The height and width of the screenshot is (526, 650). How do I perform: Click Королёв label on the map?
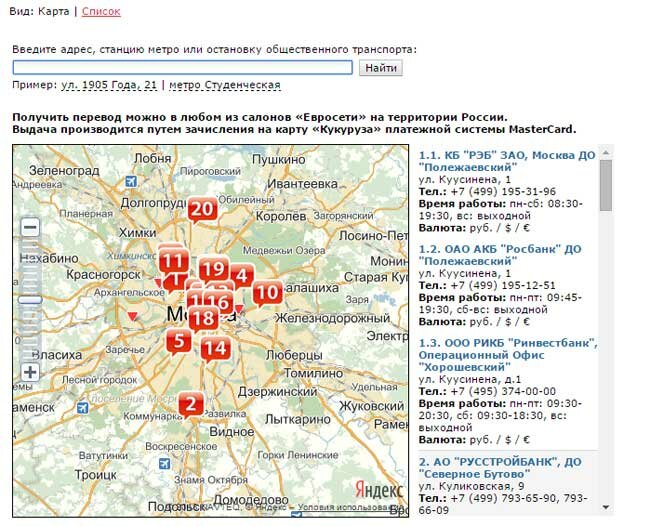coord(281,216)
